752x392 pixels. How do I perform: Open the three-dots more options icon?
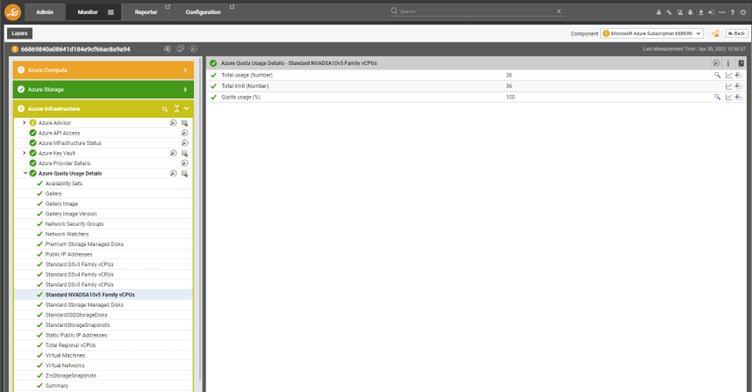pyautogui.click(x=722, y=12)
